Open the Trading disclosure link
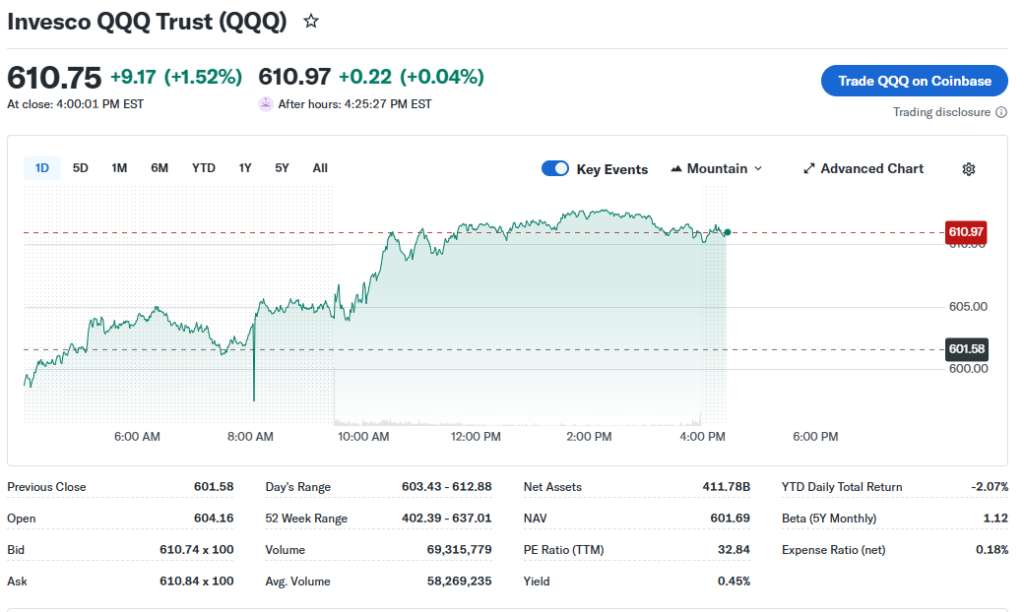 coord(941,112)
